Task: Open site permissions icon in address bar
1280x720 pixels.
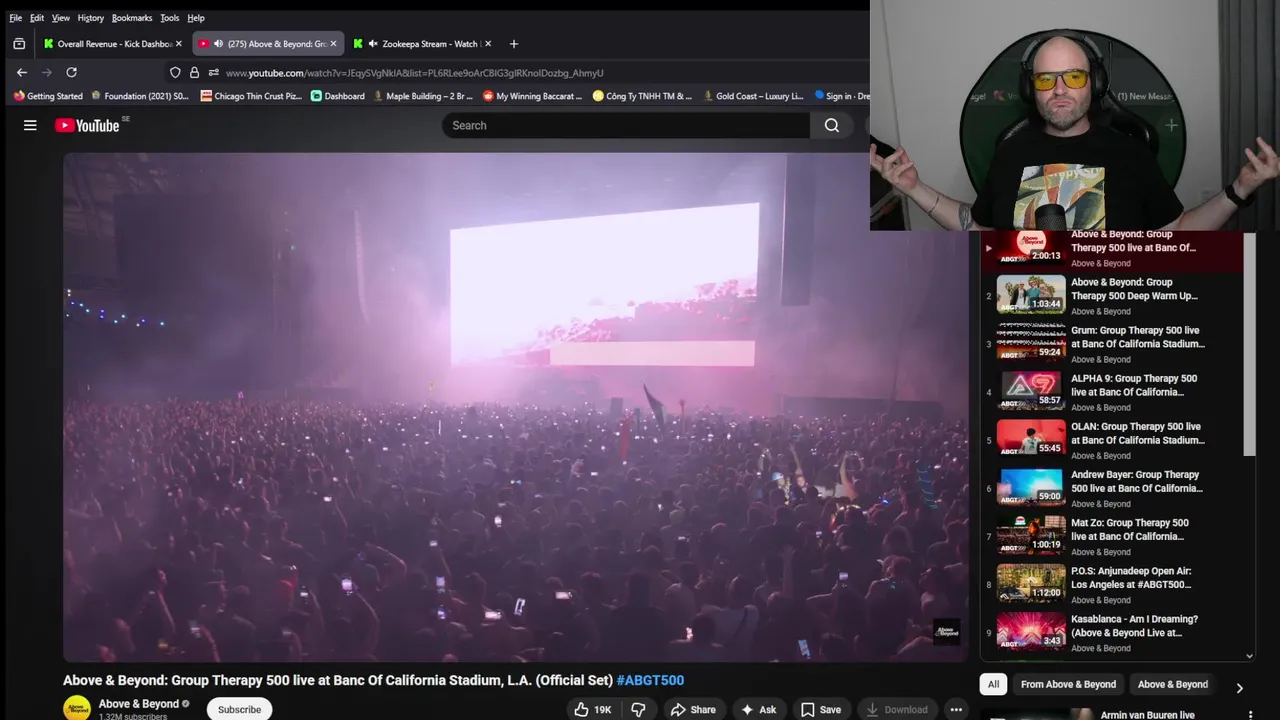Action: 213,72
